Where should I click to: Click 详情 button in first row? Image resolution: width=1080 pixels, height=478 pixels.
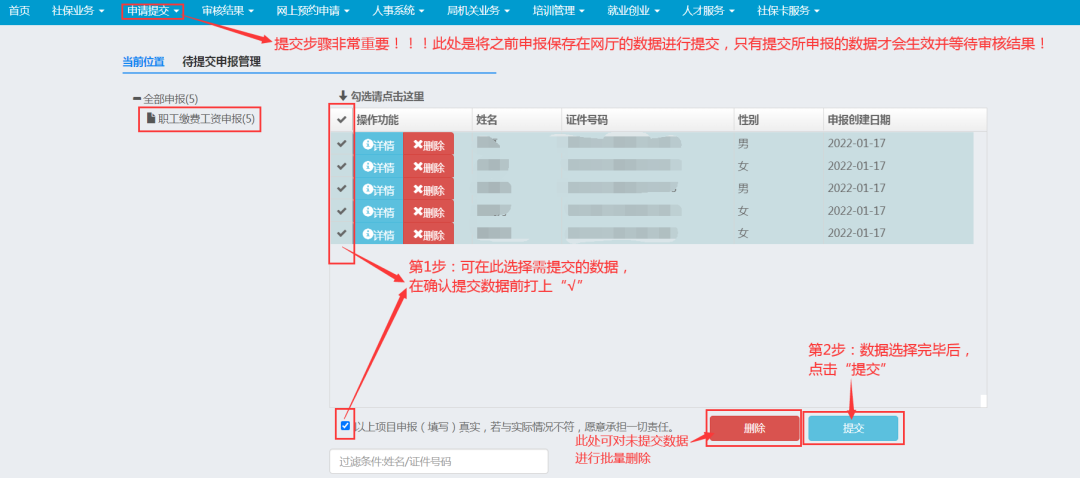coord(378,144)
